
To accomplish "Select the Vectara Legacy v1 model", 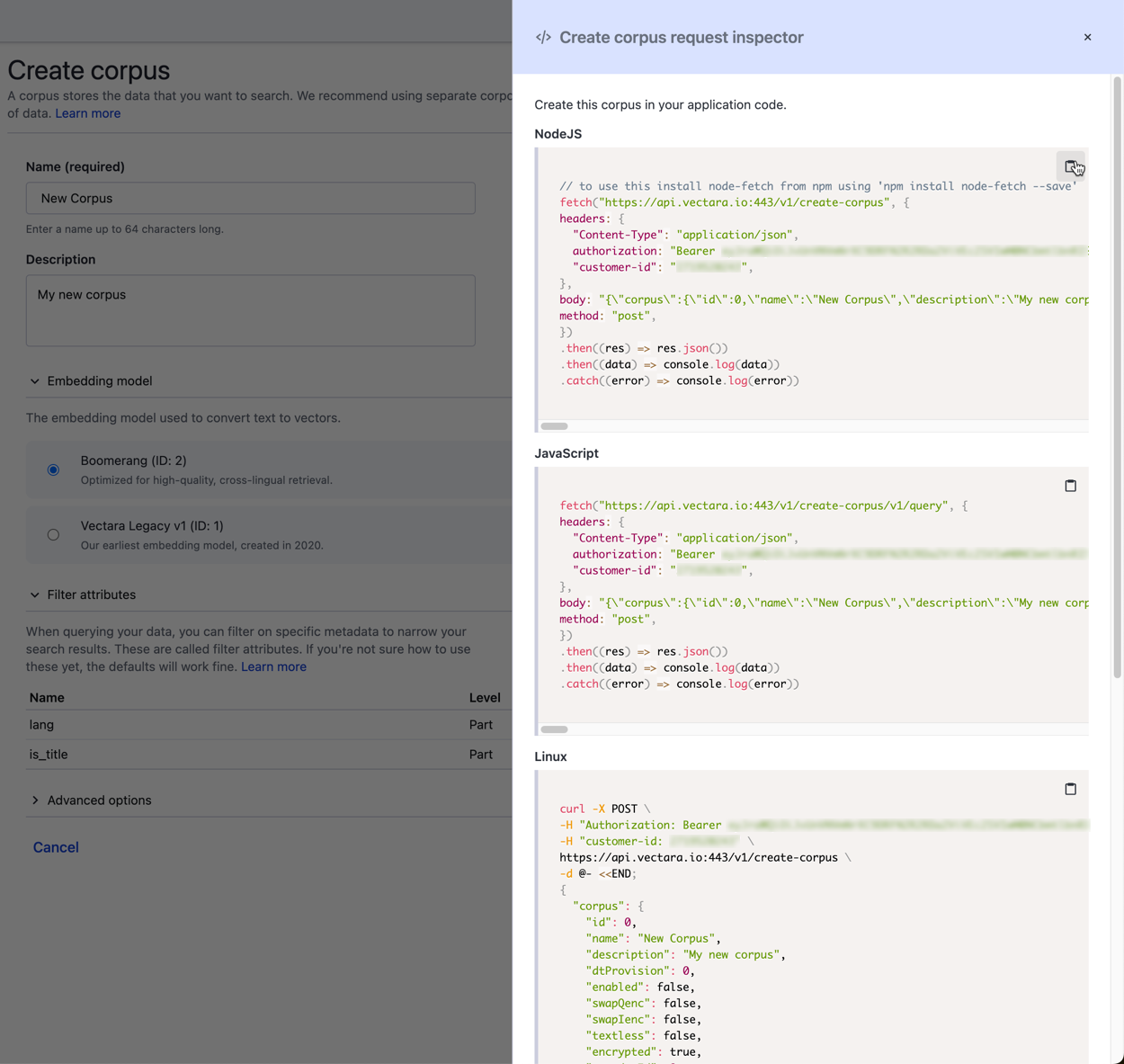I will [53, 534].
